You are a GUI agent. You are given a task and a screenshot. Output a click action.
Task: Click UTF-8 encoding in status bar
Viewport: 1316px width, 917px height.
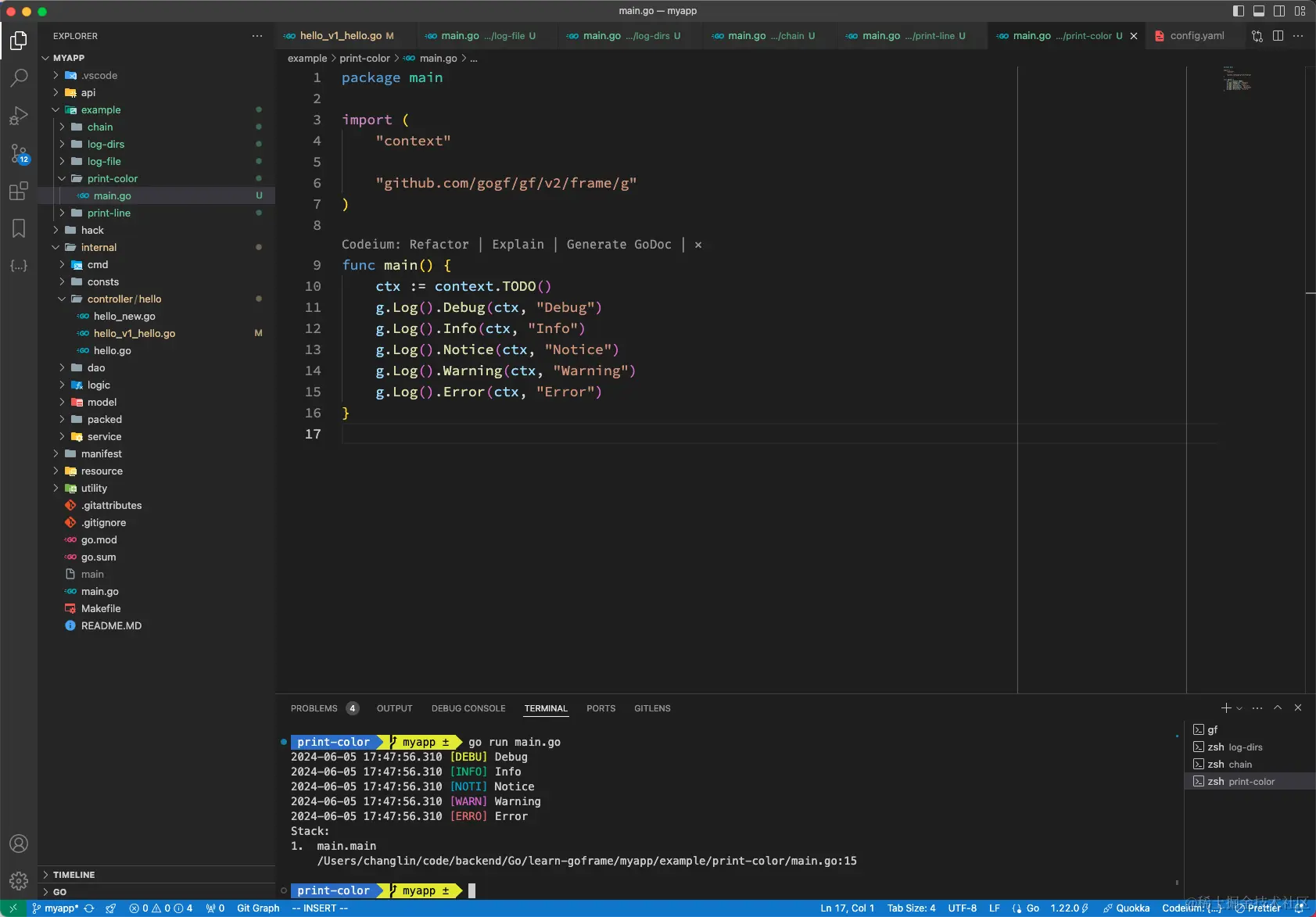pyautogui.click(x=962, y=908)
